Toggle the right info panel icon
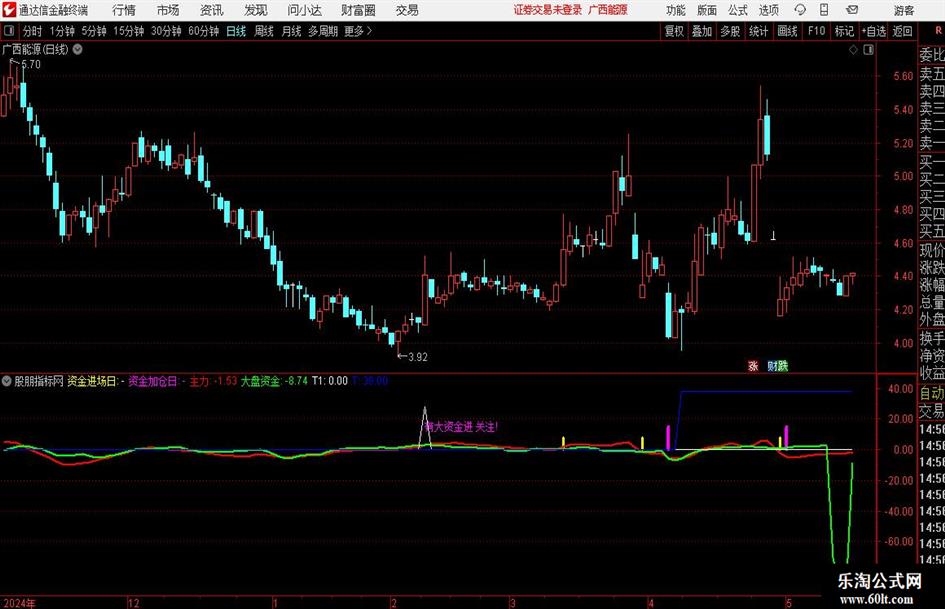Viewport: 945px width, 609px height. point(868,50)
